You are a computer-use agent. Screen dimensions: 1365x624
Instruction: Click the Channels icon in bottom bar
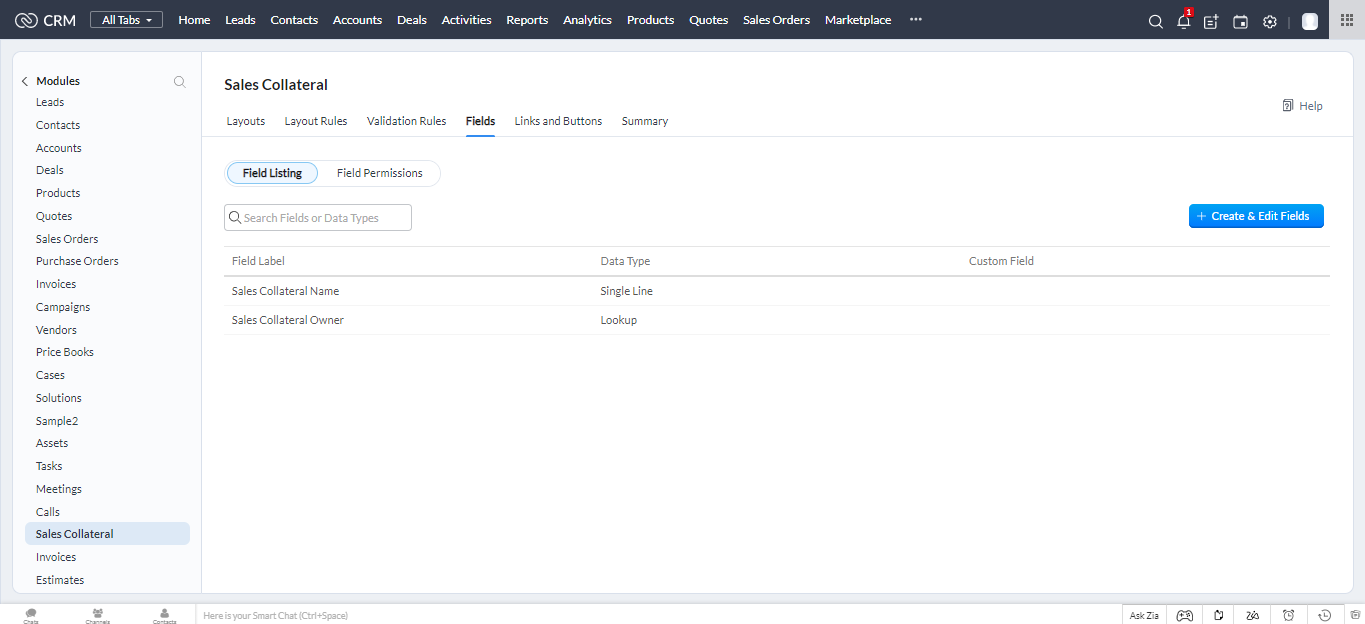(97, 615)
